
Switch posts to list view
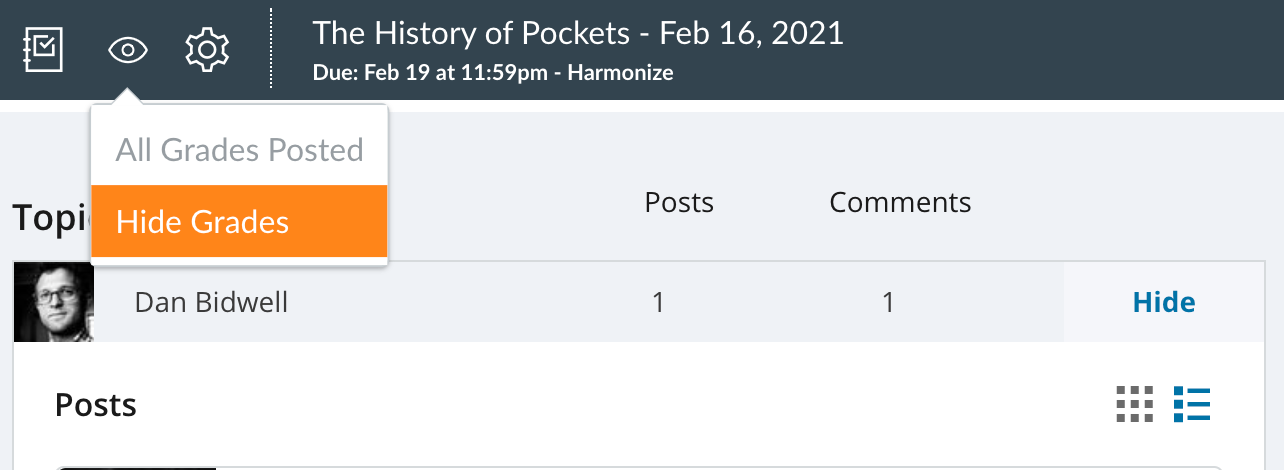pos(1192,404)
